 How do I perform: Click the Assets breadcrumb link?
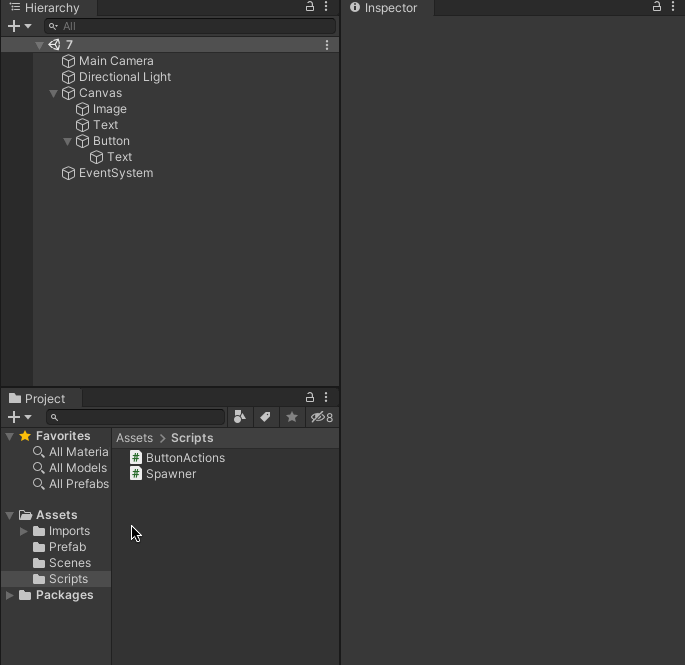tap(134, 438)
